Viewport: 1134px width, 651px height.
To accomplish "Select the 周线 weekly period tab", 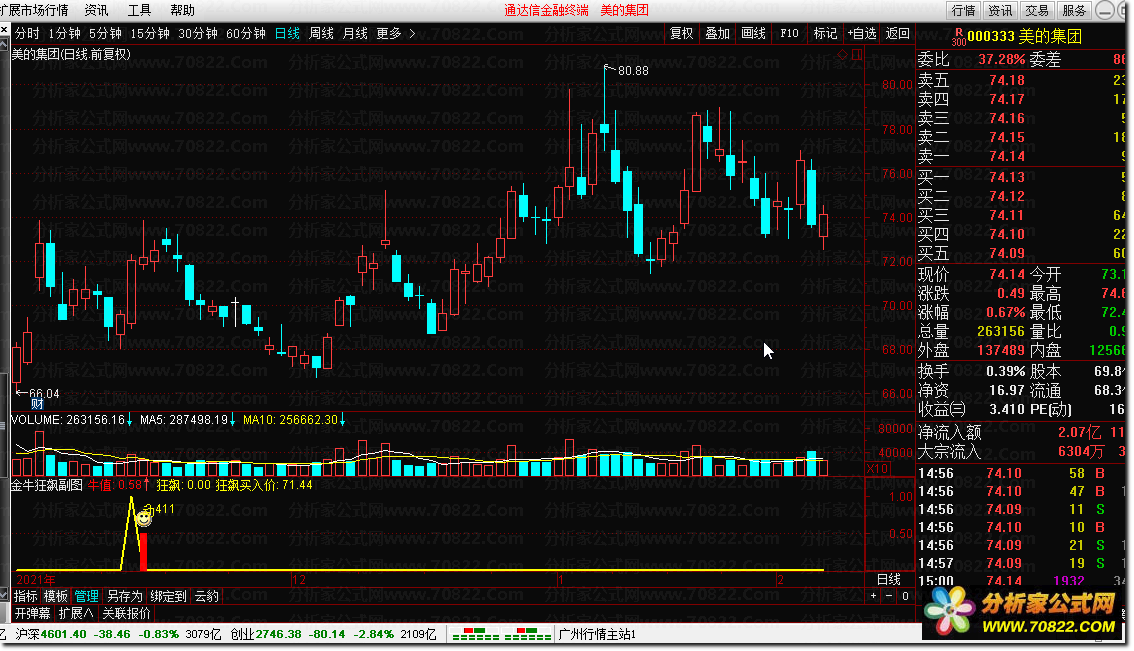I will 321,33.
